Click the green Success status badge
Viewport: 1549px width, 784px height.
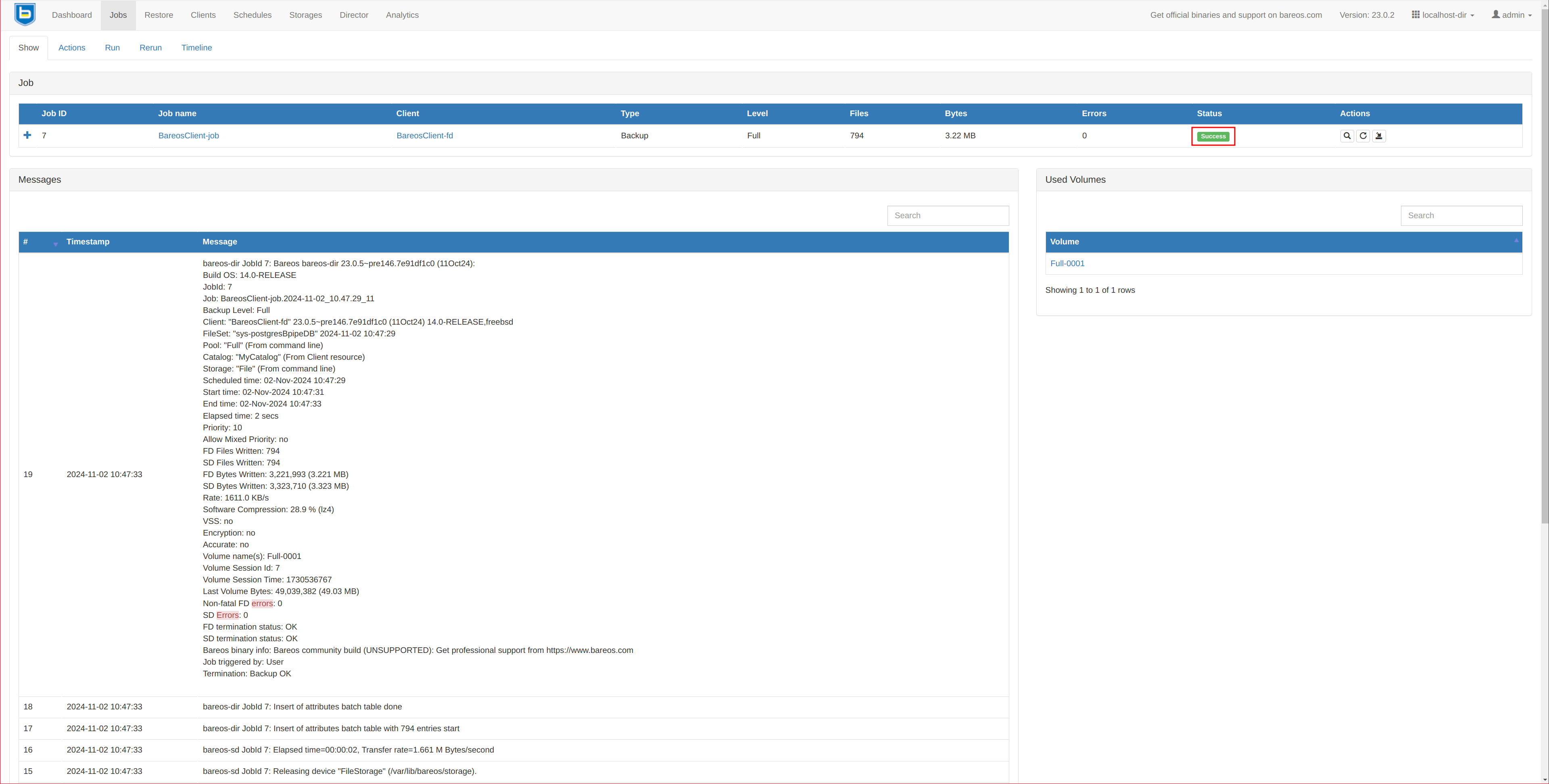pos(1213,136)
